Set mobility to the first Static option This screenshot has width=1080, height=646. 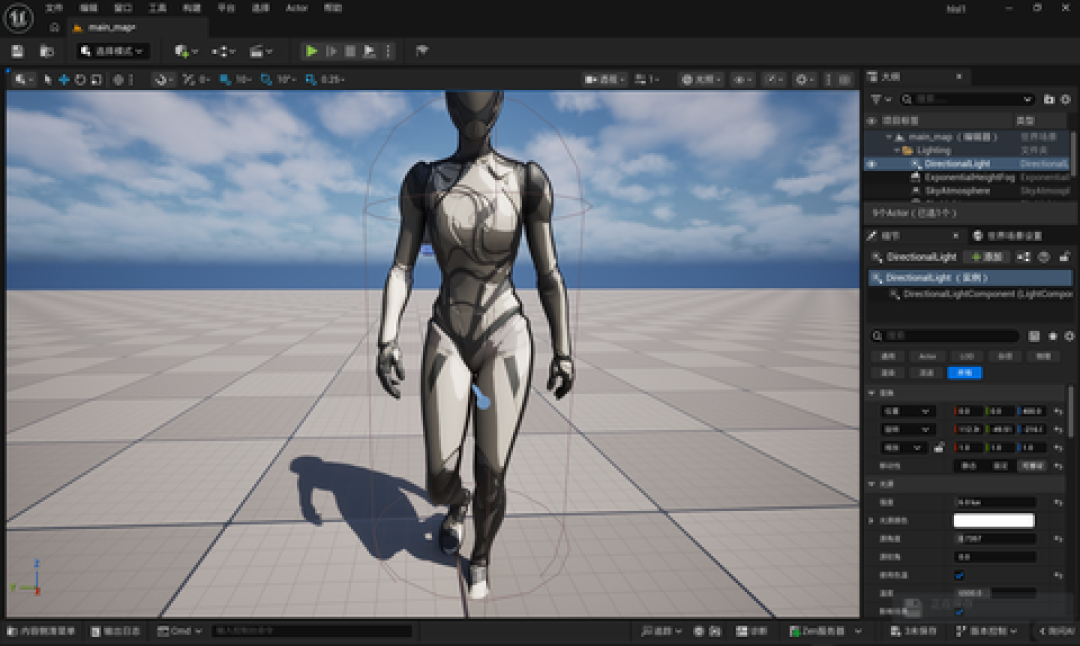pos(968,466)
